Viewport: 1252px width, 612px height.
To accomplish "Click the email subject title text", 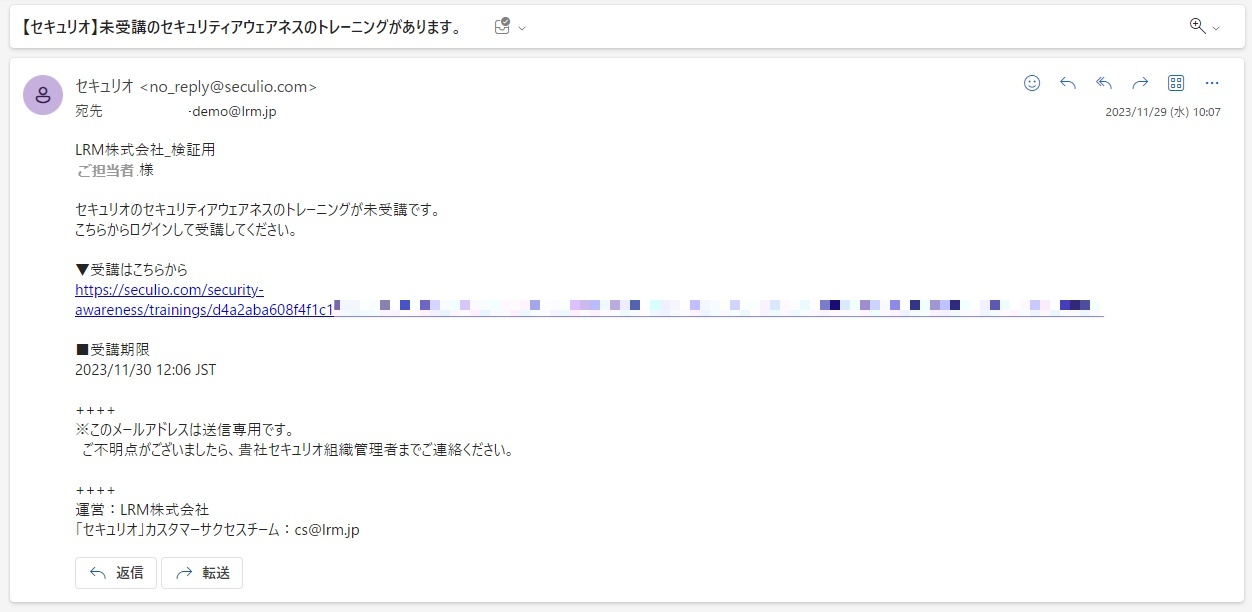I will (240, 28).
